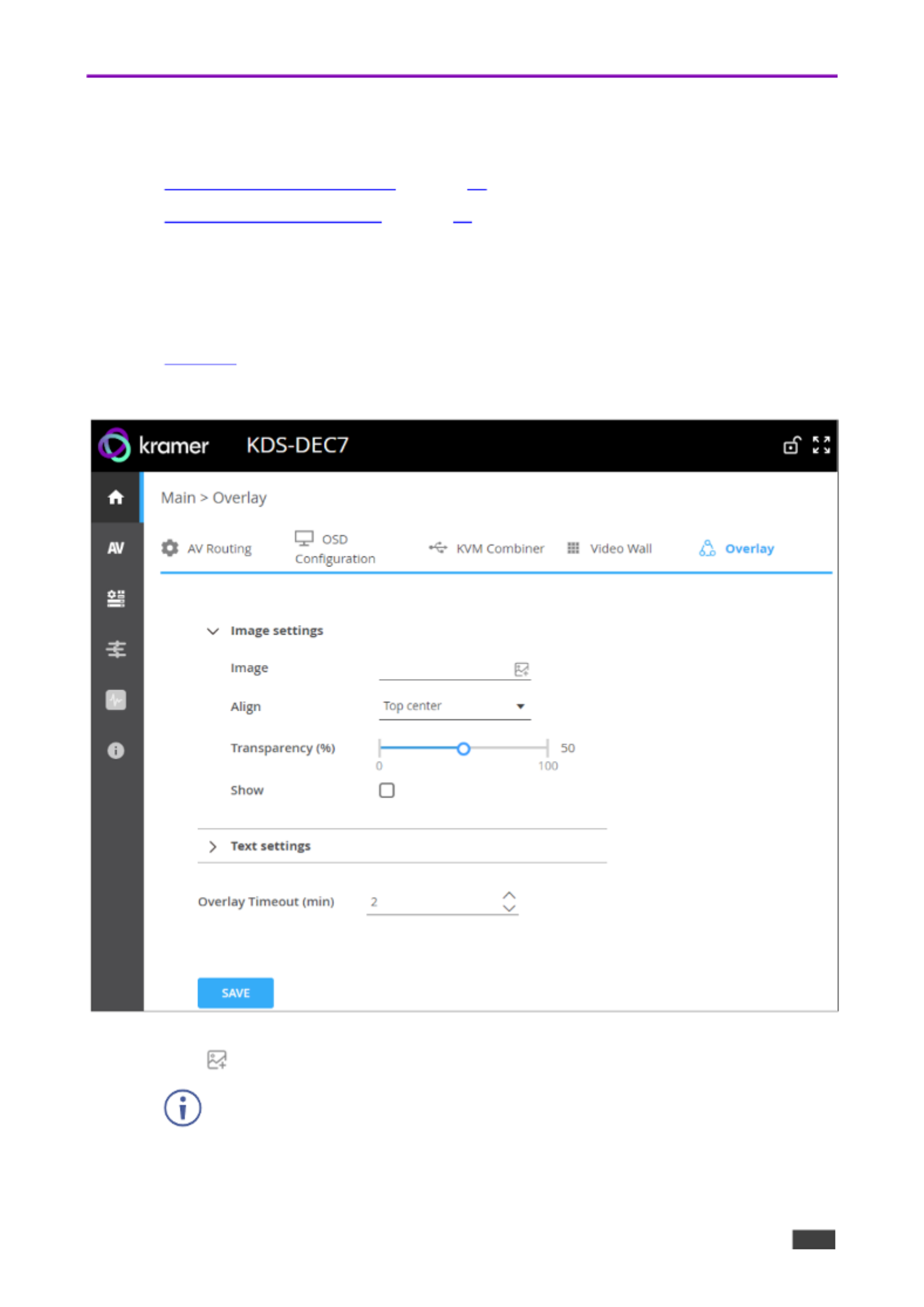This screenshot has width=924, height=1307.
Task: Enable the Show checkbox
Action: (386, 790)
